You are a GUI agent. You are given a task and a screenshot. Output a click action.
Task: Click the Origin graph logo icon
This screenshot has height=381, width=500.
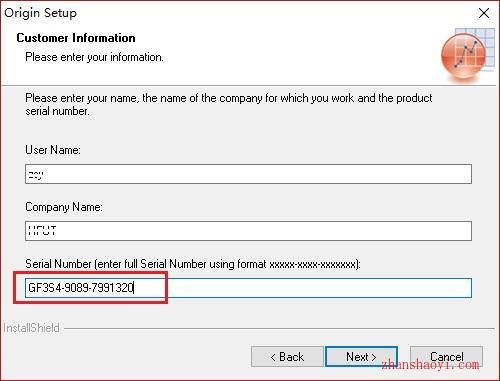tap(467, 55)
